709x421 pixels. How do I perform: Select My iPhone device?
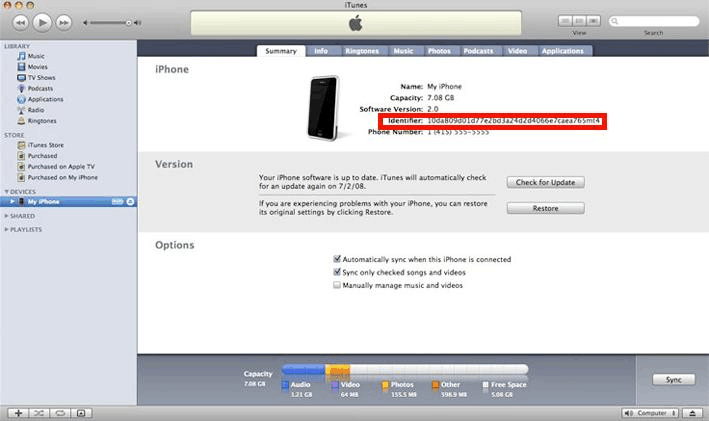coord(68,202)
